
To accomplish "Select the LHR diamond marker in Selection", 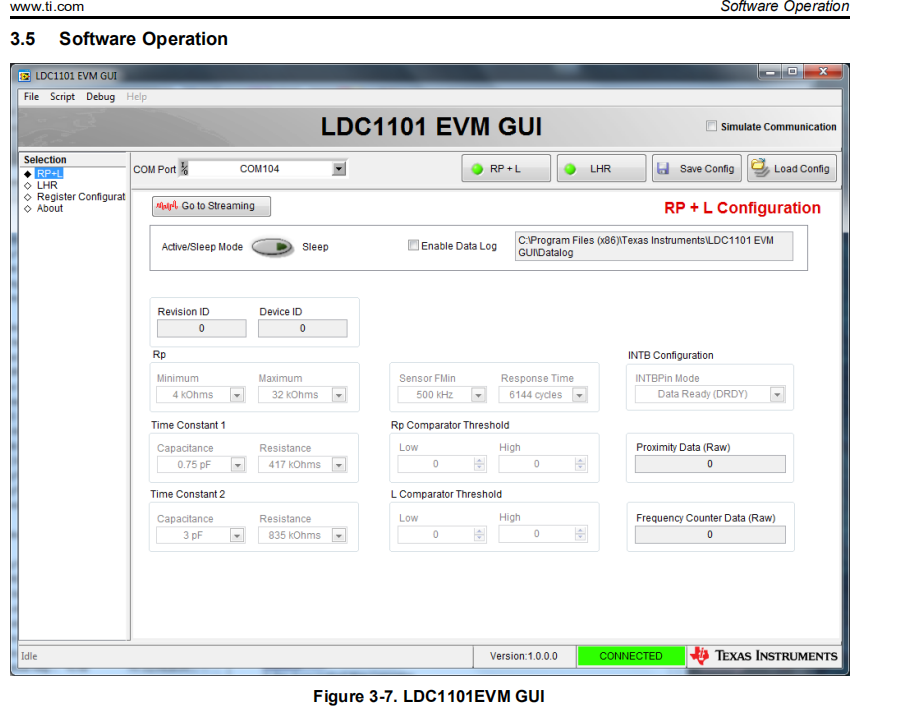I will [27, 185].
